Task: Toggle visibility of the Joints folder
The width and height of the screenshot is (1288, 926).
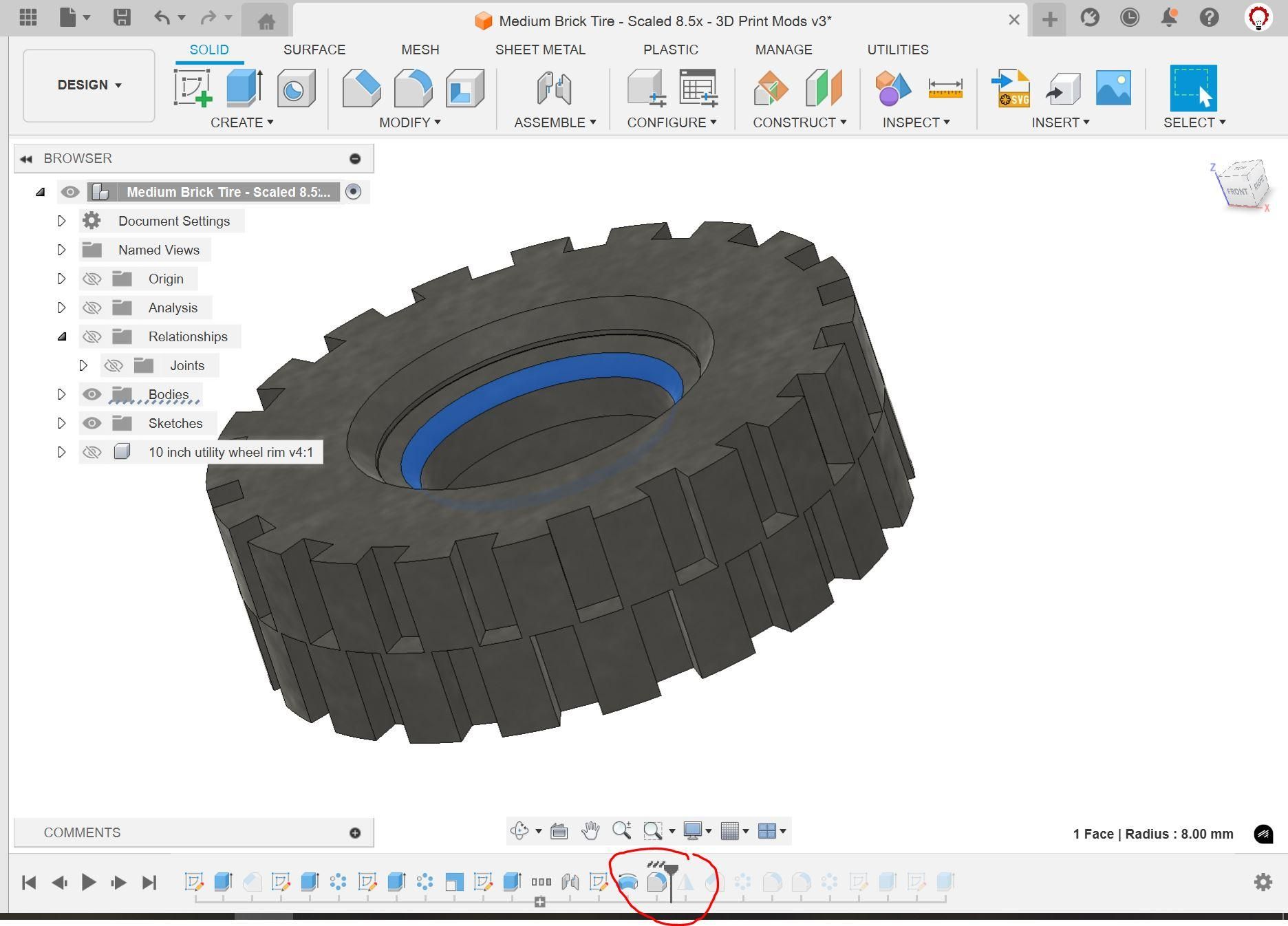Action: pyautogui.click(x=114, y=365)
